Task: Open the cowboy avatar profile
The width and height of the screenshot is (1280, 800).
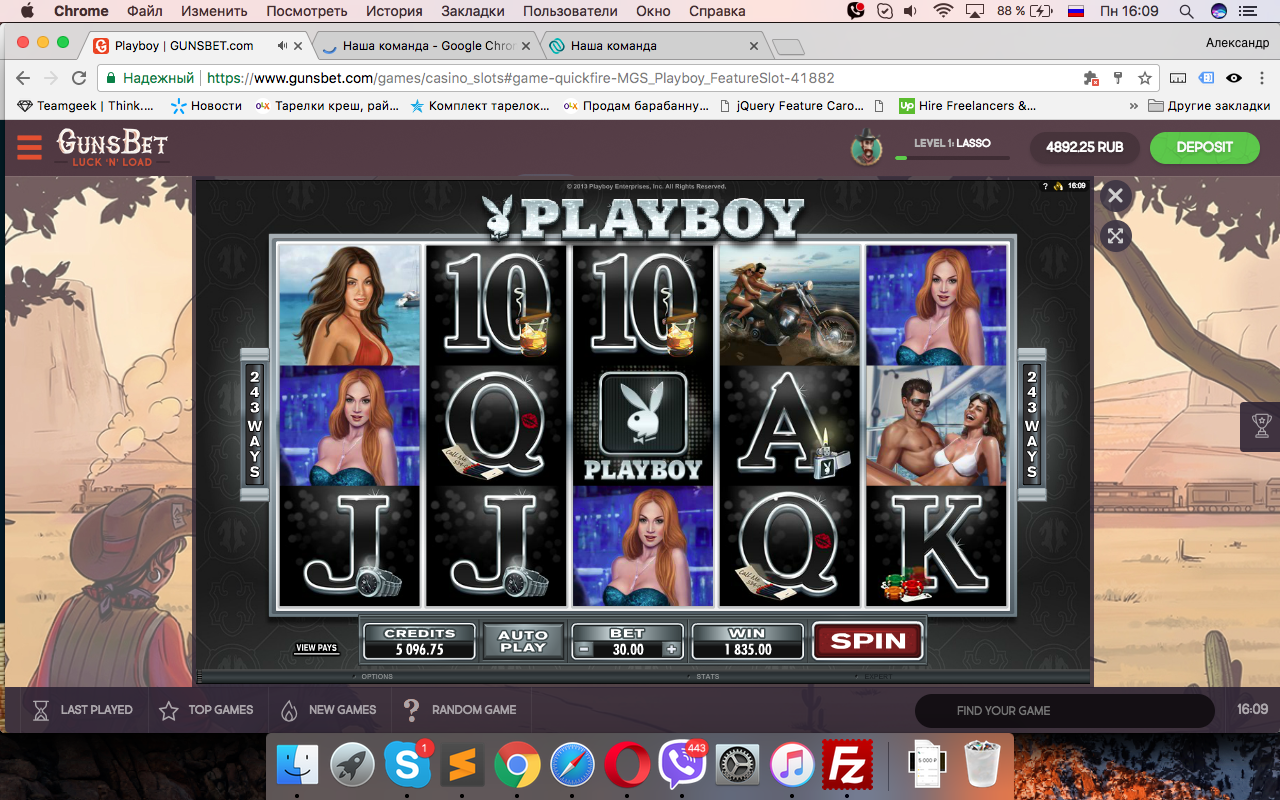Action: pos(866,147)
